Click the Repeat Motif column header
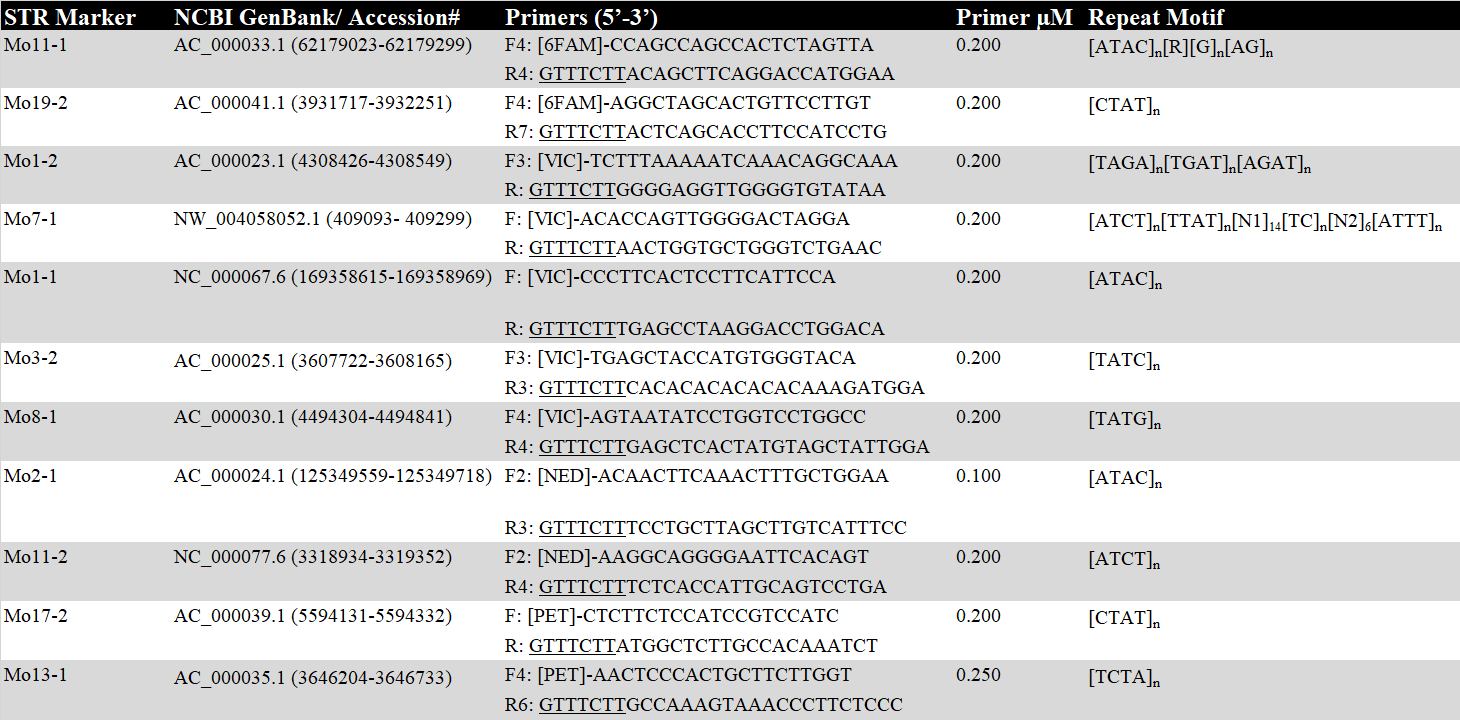This screenshot has height=720, width=1460. click(1155, 17)
